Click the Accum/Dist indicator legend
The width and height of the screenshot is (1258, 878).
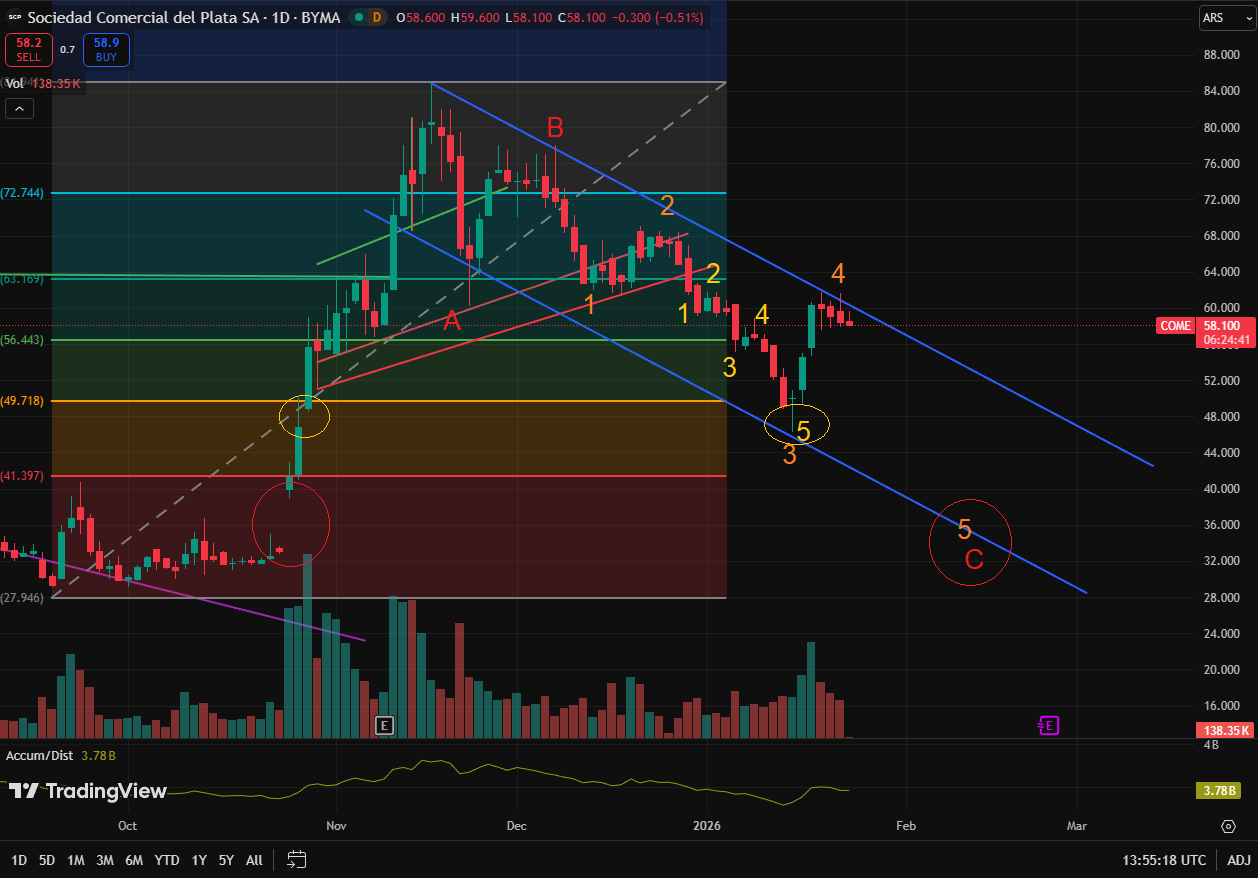[x=59, y=755]
